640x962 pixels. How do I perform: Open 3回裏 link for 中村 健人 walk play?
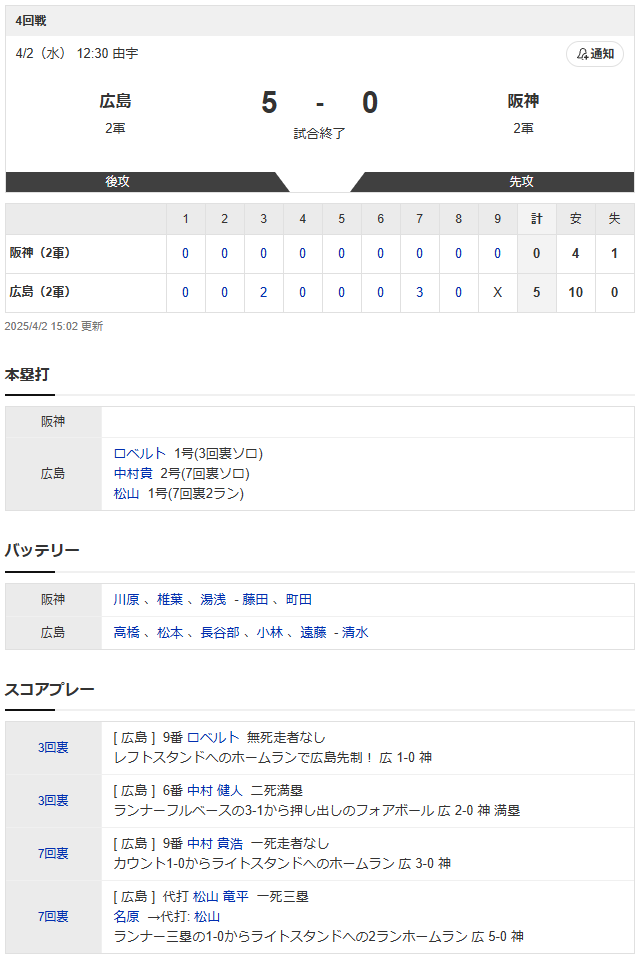click(53, 800)
